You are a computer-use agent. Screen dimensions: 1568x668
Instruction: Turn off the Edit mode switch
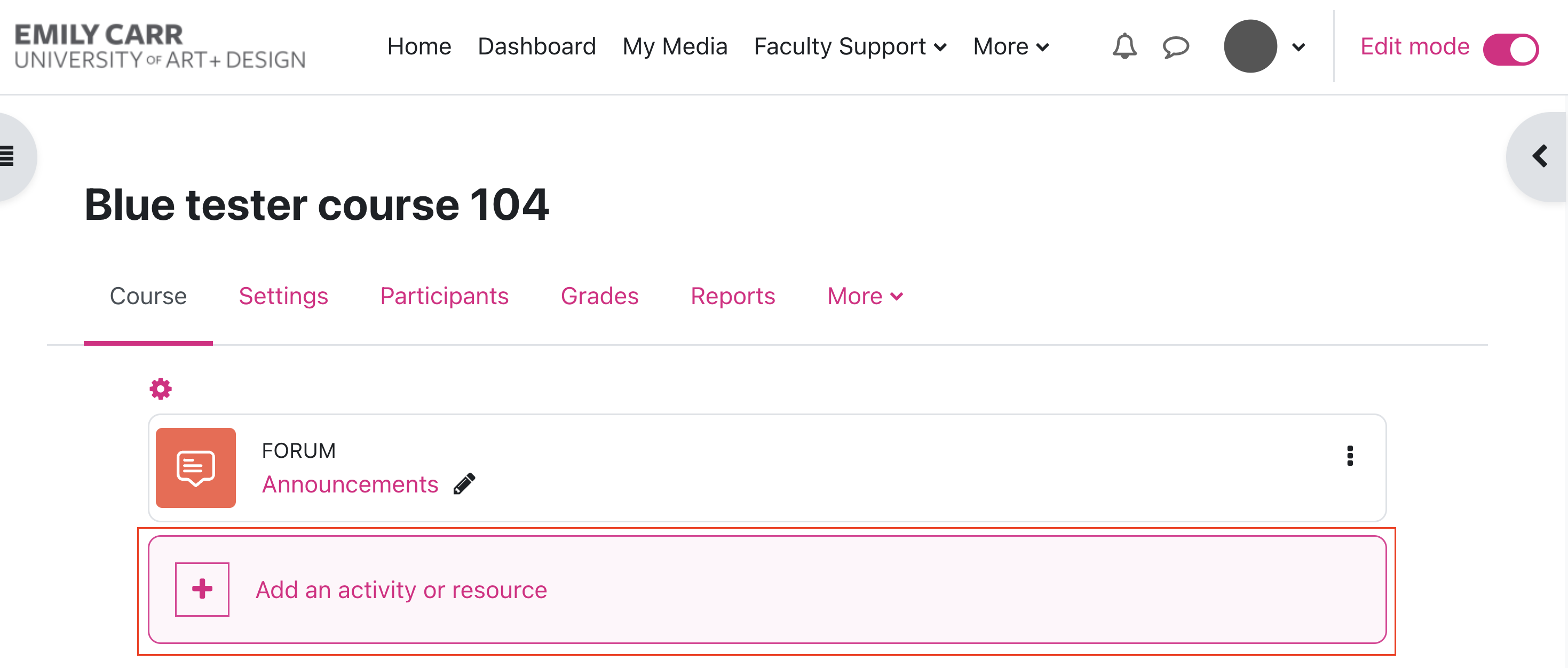pyautogui.click(x=1510, y=49)
